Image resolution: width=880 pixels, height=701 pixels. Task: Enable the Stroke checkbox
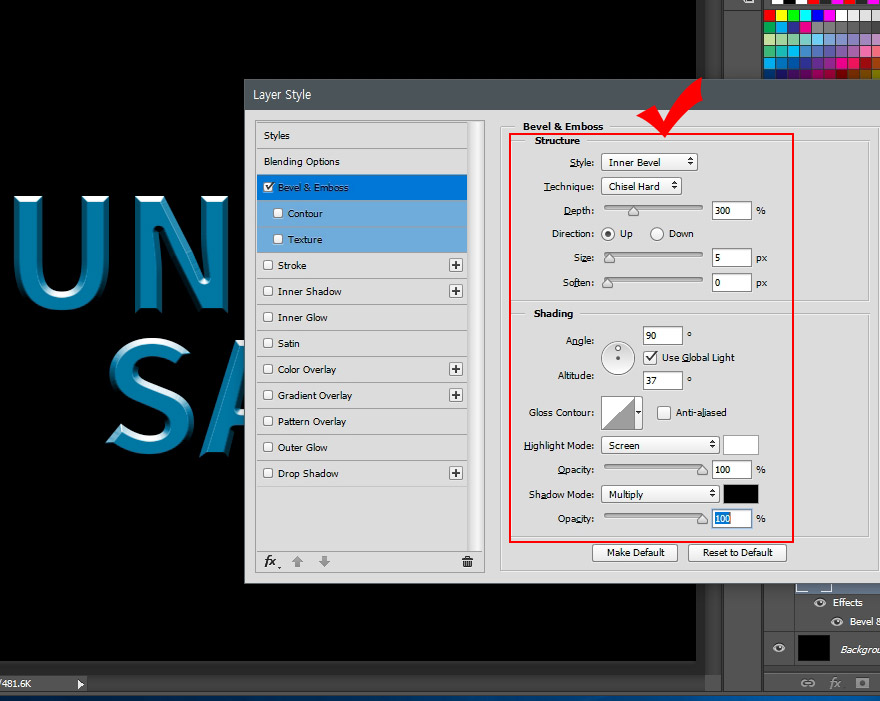(x=268, y=265)
